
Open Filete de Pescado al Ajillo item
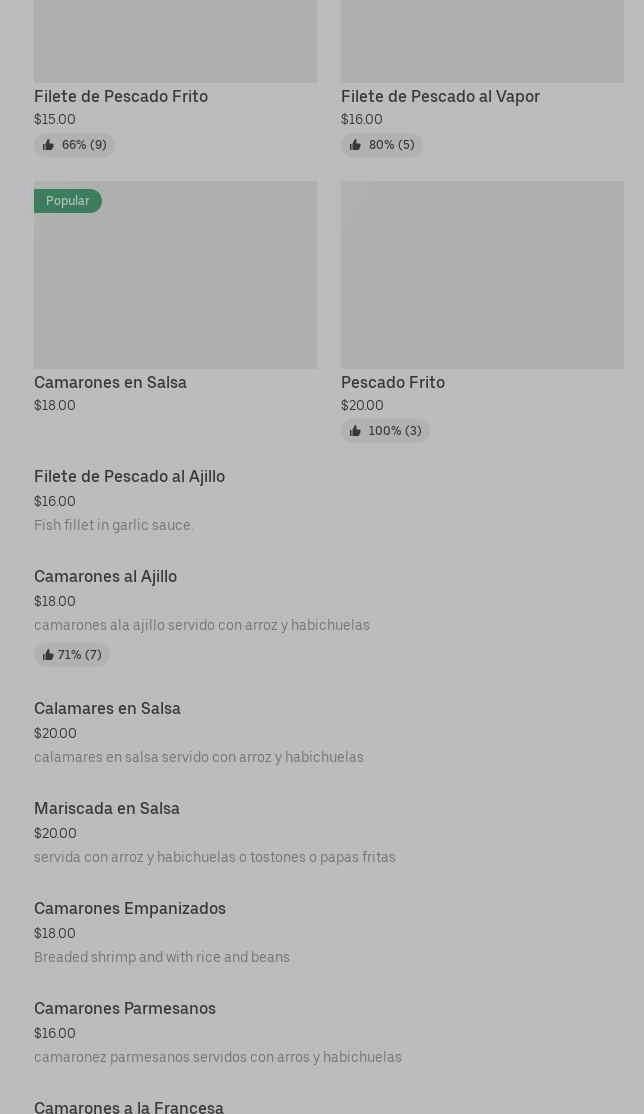(129, 477)
